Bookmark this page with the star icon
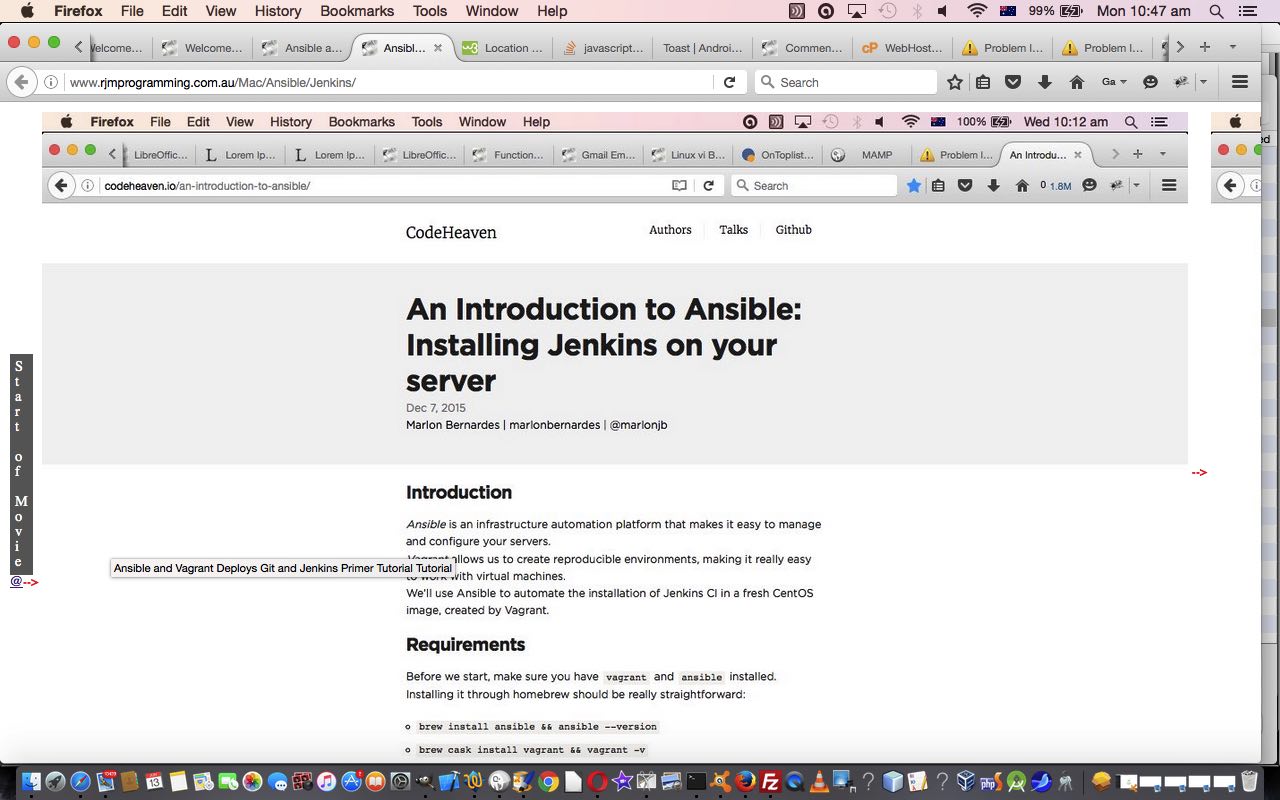 [x=955, y=82]
